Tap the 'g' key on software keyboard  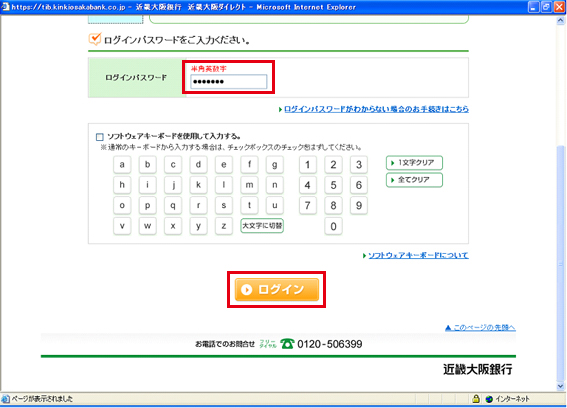point(275,165)
